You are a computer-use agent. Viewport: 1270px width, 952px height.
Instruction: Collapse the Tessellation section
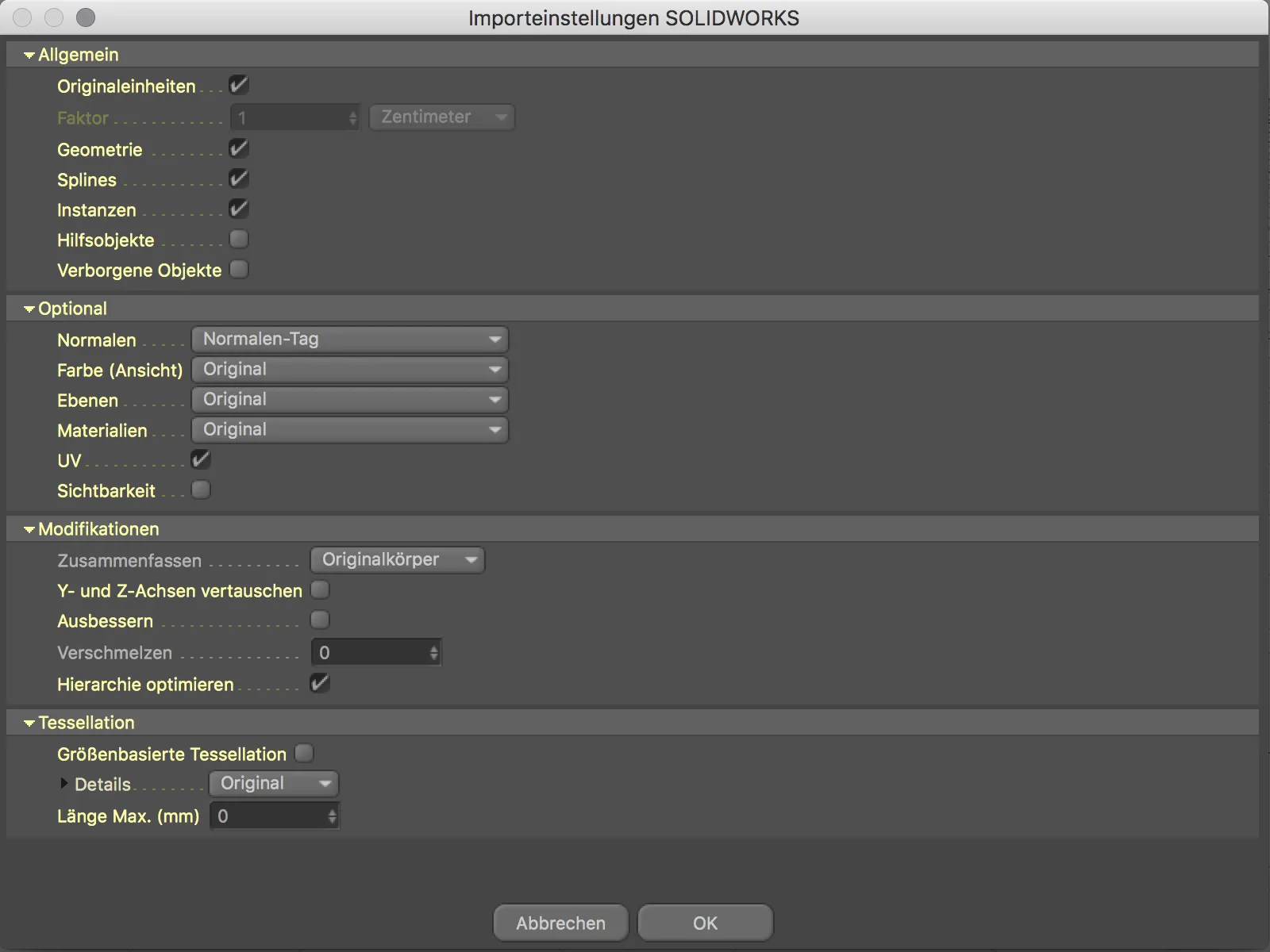pyautogui.click(x=29, y=724)
